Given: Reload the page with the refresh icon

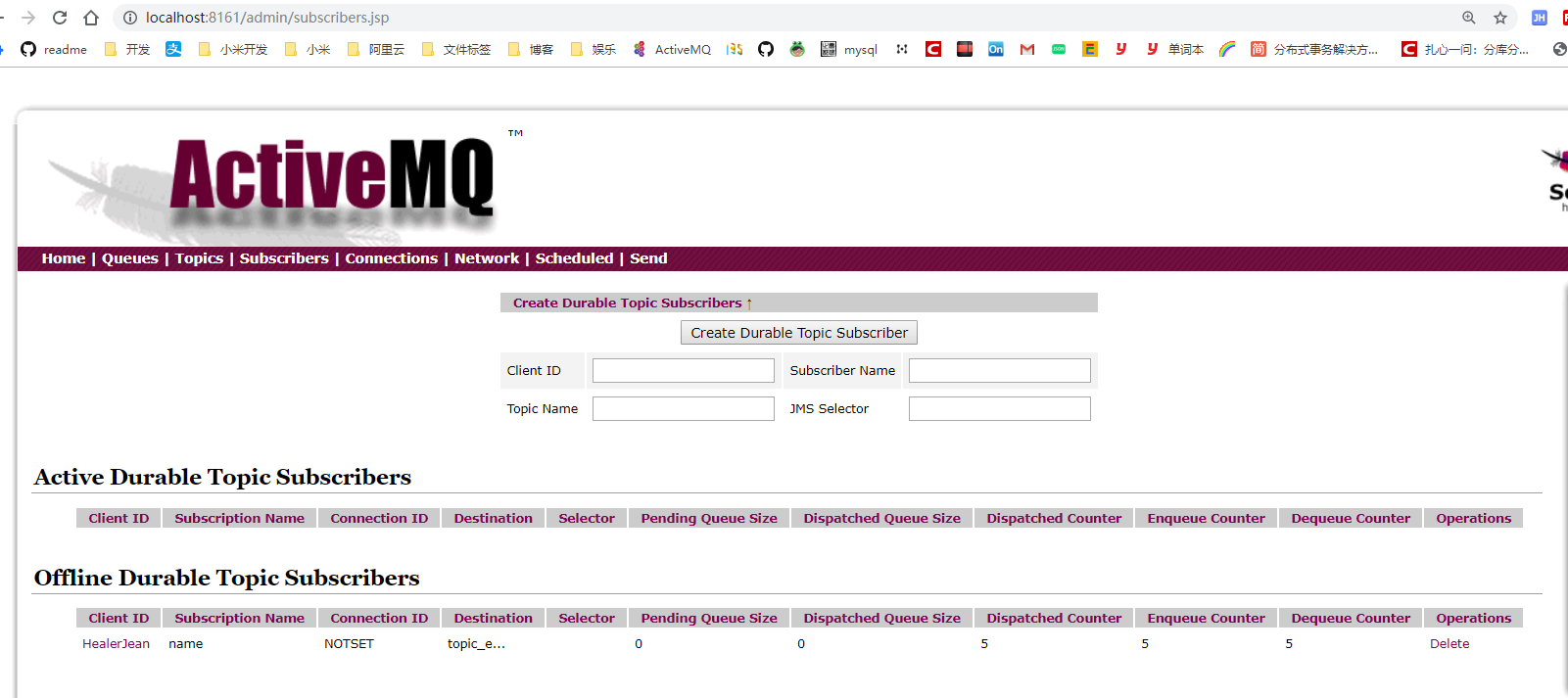Looking at the screenshot, I should [x=60, y=18].
